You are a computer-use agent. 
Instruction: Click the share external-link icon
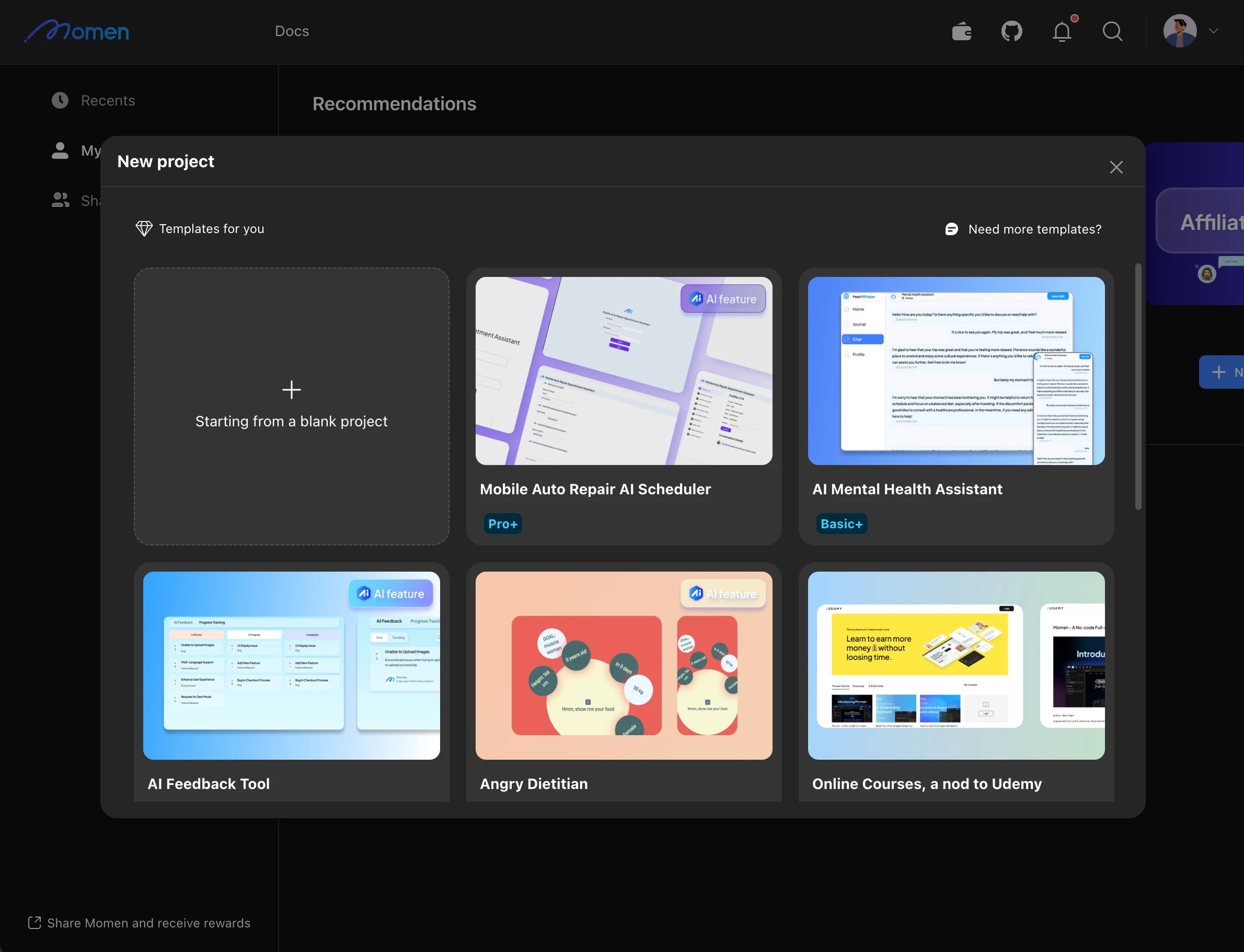(34, 923)
